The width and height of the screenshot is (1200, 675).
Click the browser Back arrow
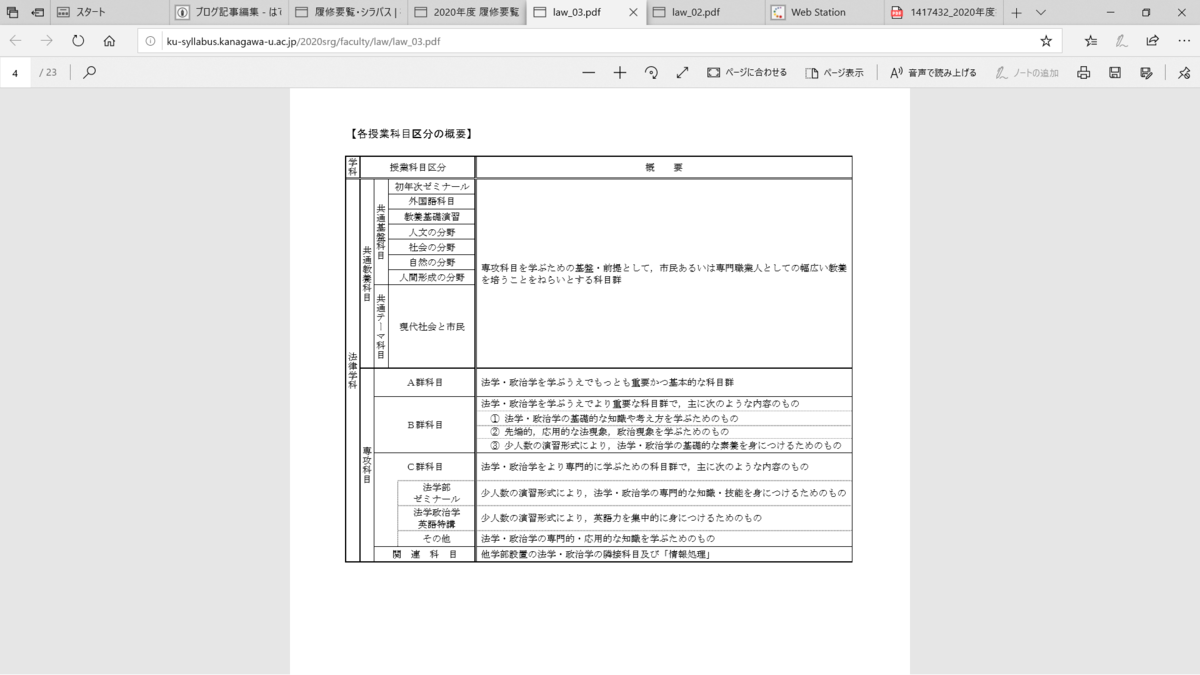click(15, 41)
